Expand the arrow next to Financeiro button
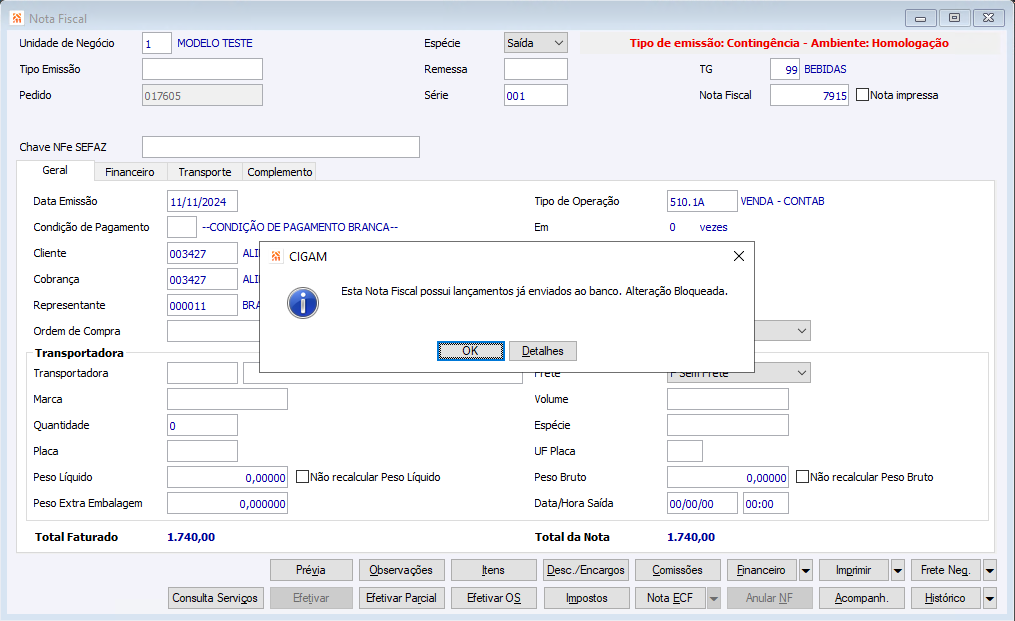This screenshot has height=621, width=1015. pyautogui.click(x=806, y=570)
